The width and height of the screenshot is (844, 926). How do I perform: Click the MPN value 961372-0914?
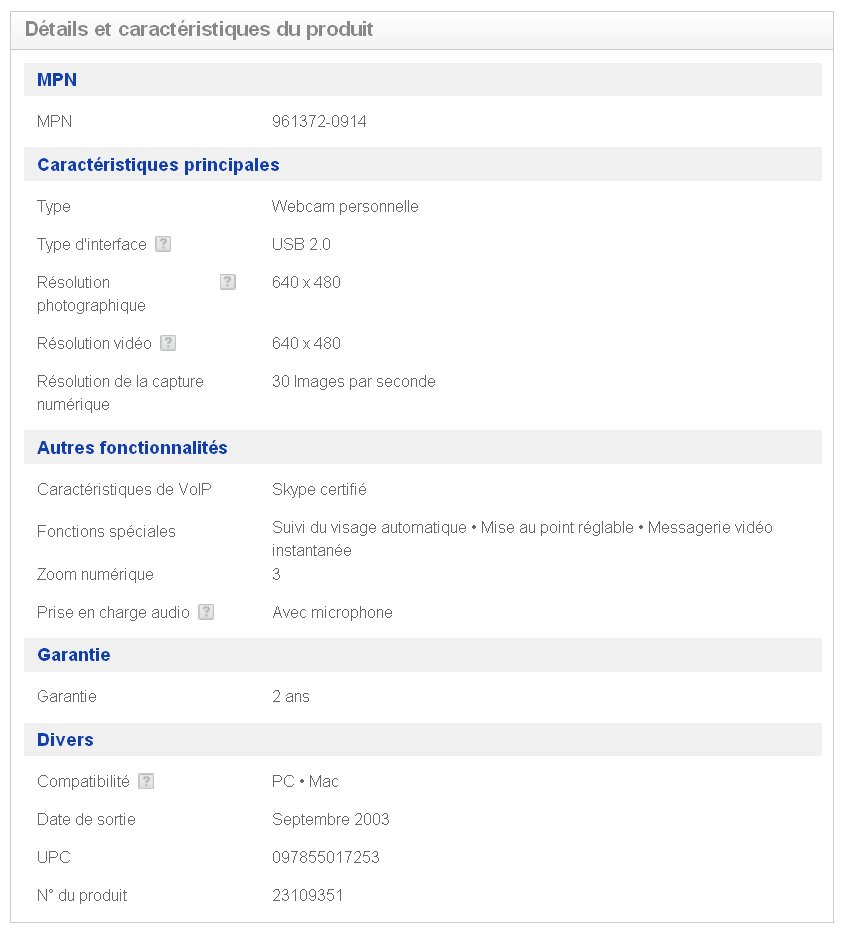[319, 122]
